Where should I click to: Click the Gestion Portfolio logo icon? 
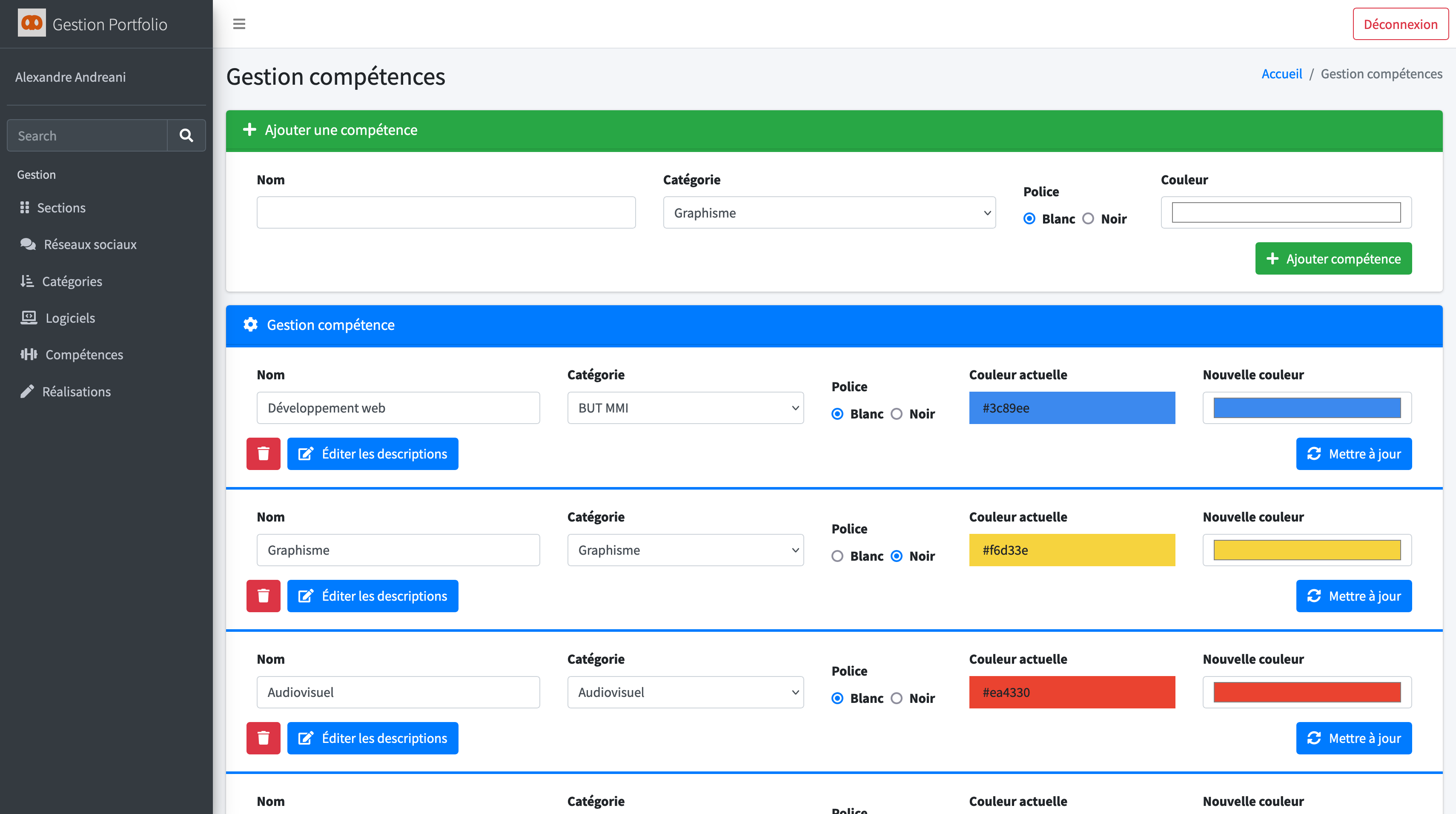(32, 23)
